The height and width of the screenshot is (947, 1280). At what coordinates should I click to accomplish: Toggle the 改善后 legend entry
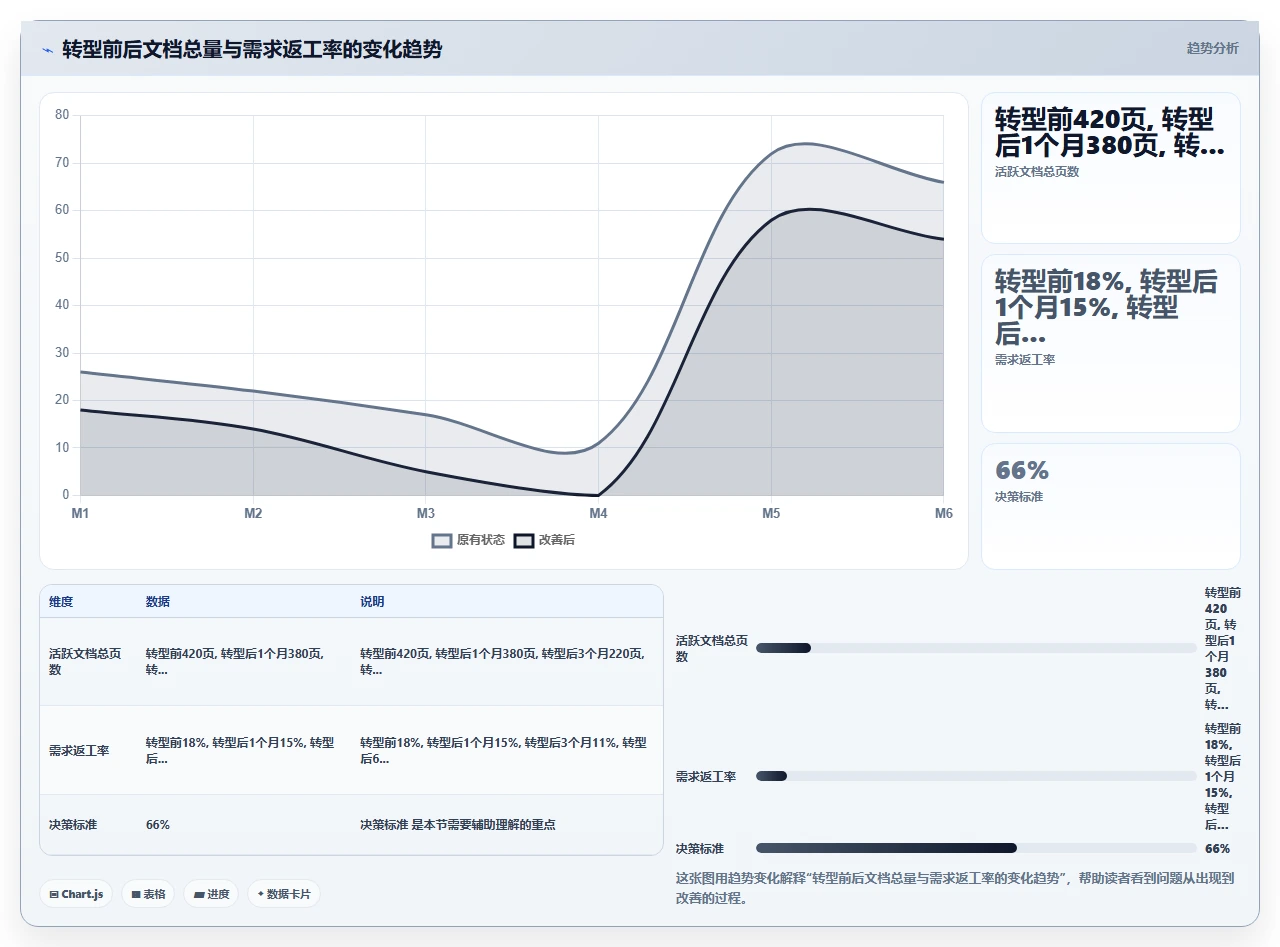click(x=544, y=540)
